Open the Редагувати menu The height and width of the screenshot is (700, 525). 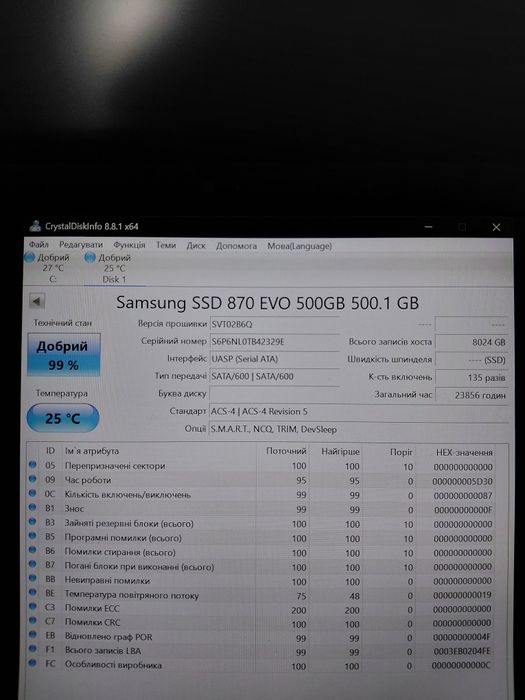(x=81, y=245)
